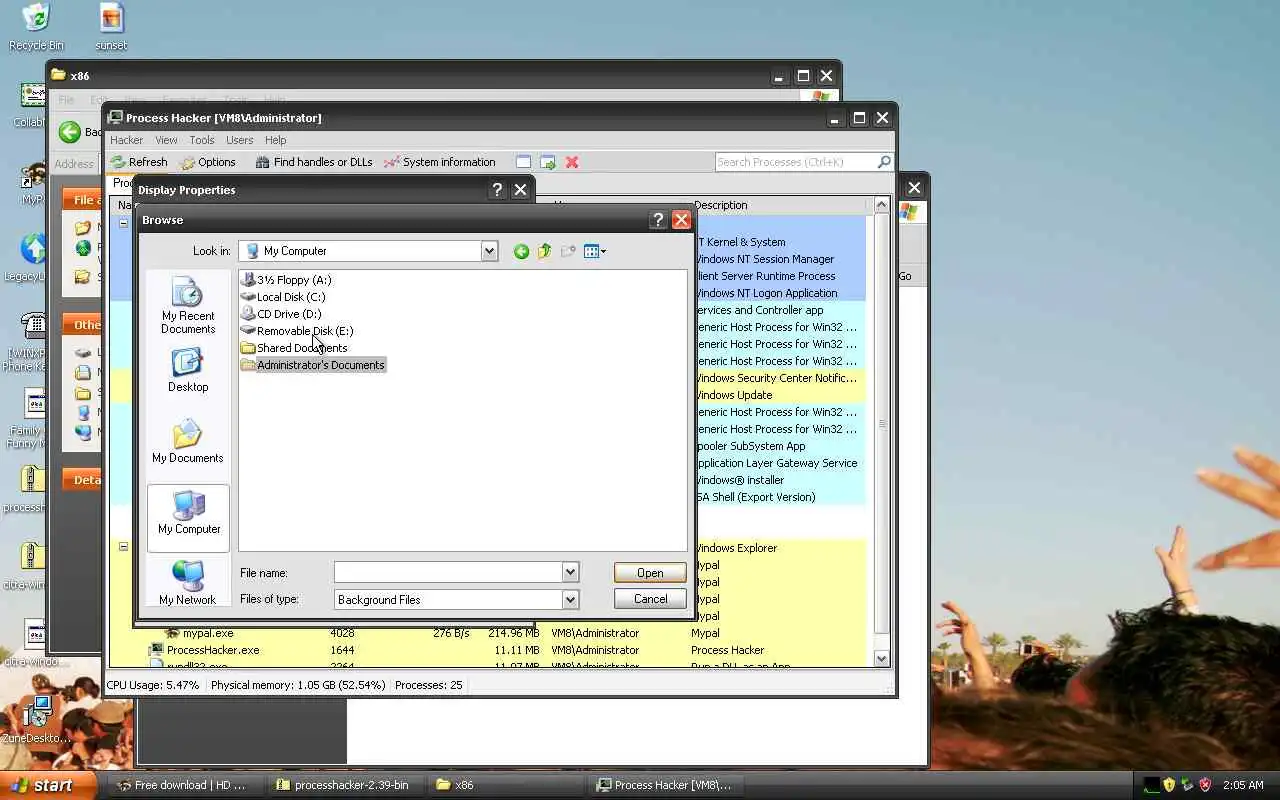Click the yellow shield tray icon

point(1169,785)
